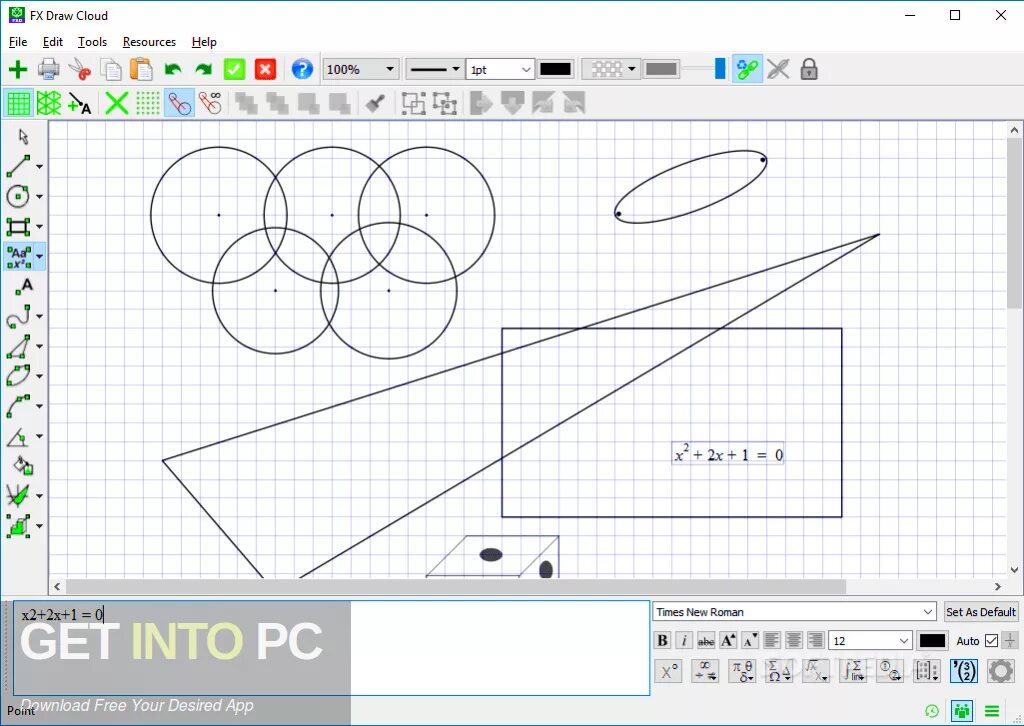Click in the equation text input box

click(x=332, y=648)
